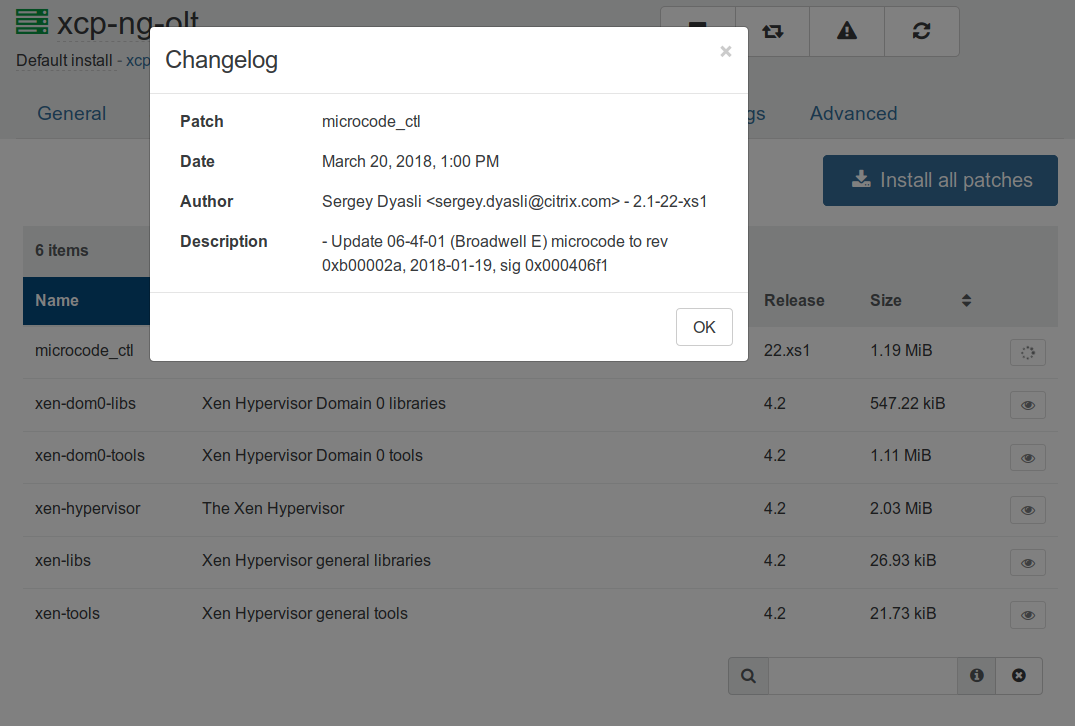
Task: Click the author email in Changelog
Action: (x=522, y=202)
